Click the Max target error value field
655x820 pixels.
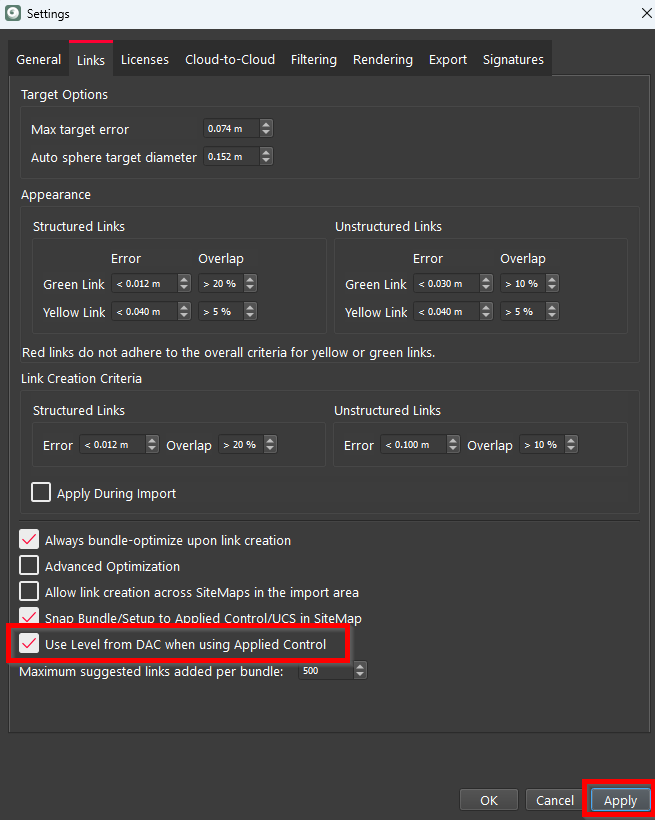(x=230, y=129)
